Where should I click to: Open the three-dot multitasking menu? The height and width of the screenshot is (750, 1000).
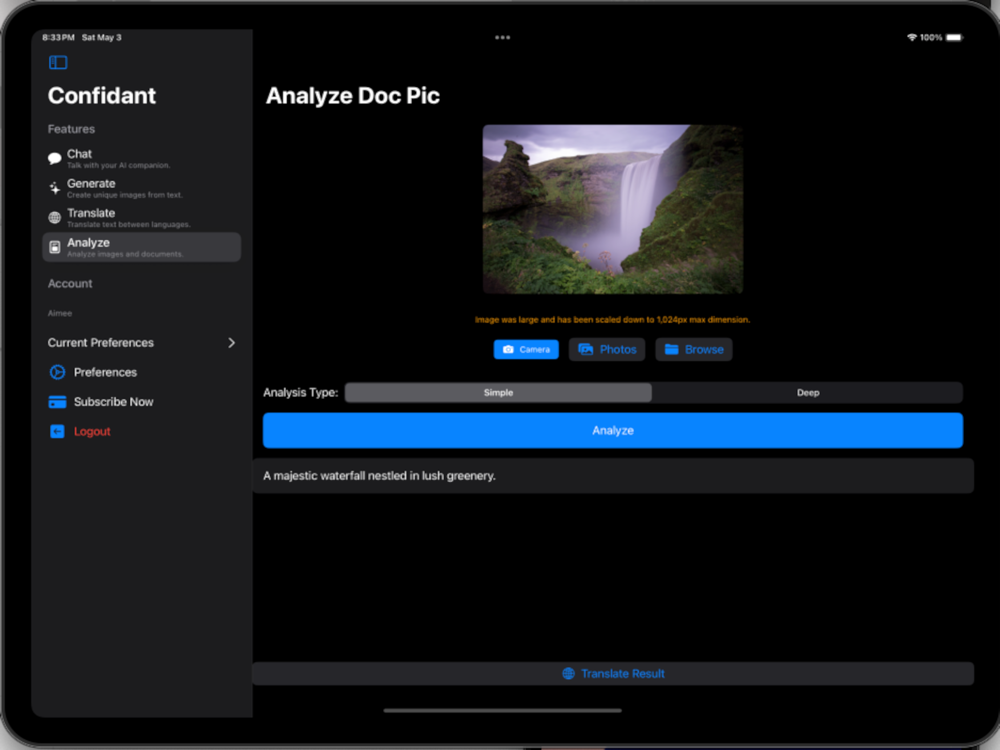(503, 37)
